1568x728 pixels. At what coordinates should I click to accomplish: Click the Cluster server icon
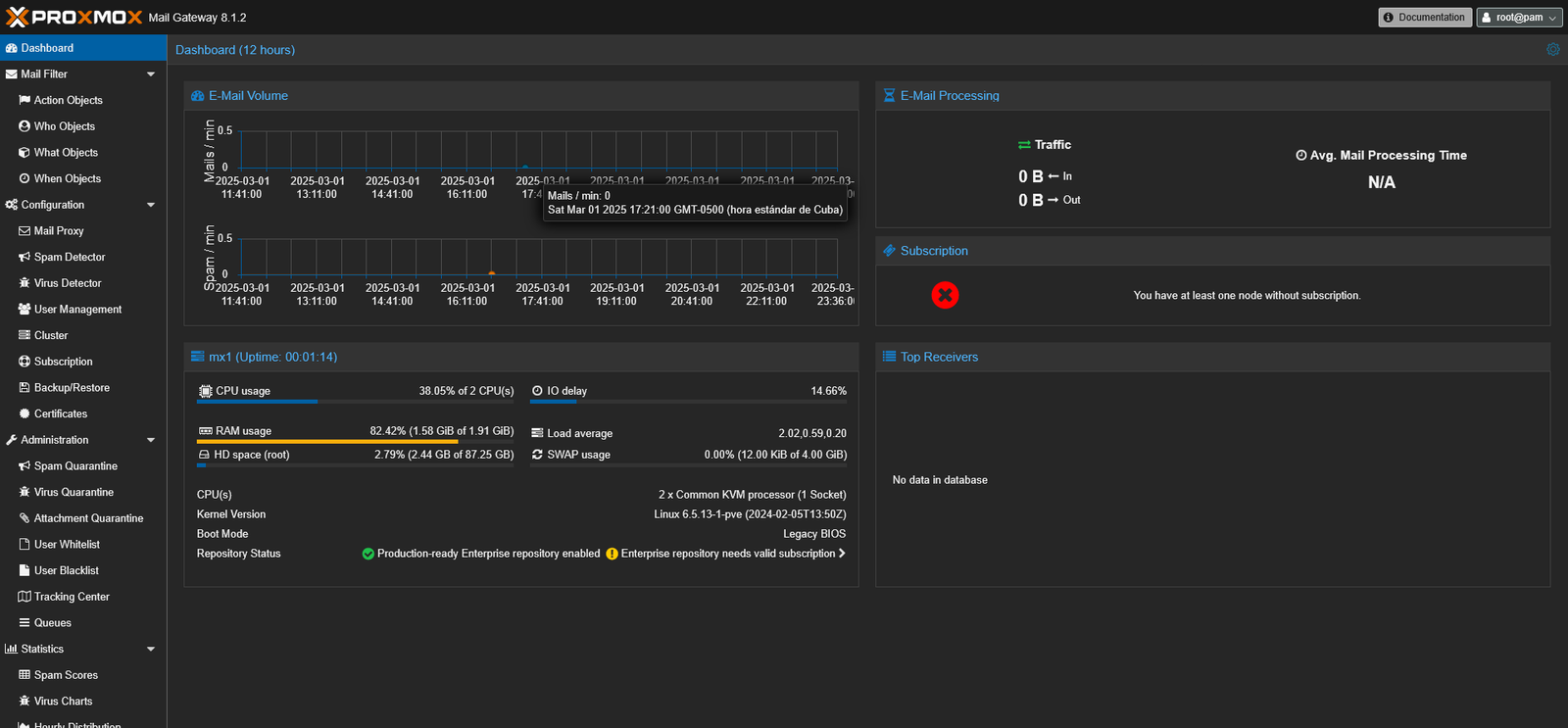[x=24, y=335]
